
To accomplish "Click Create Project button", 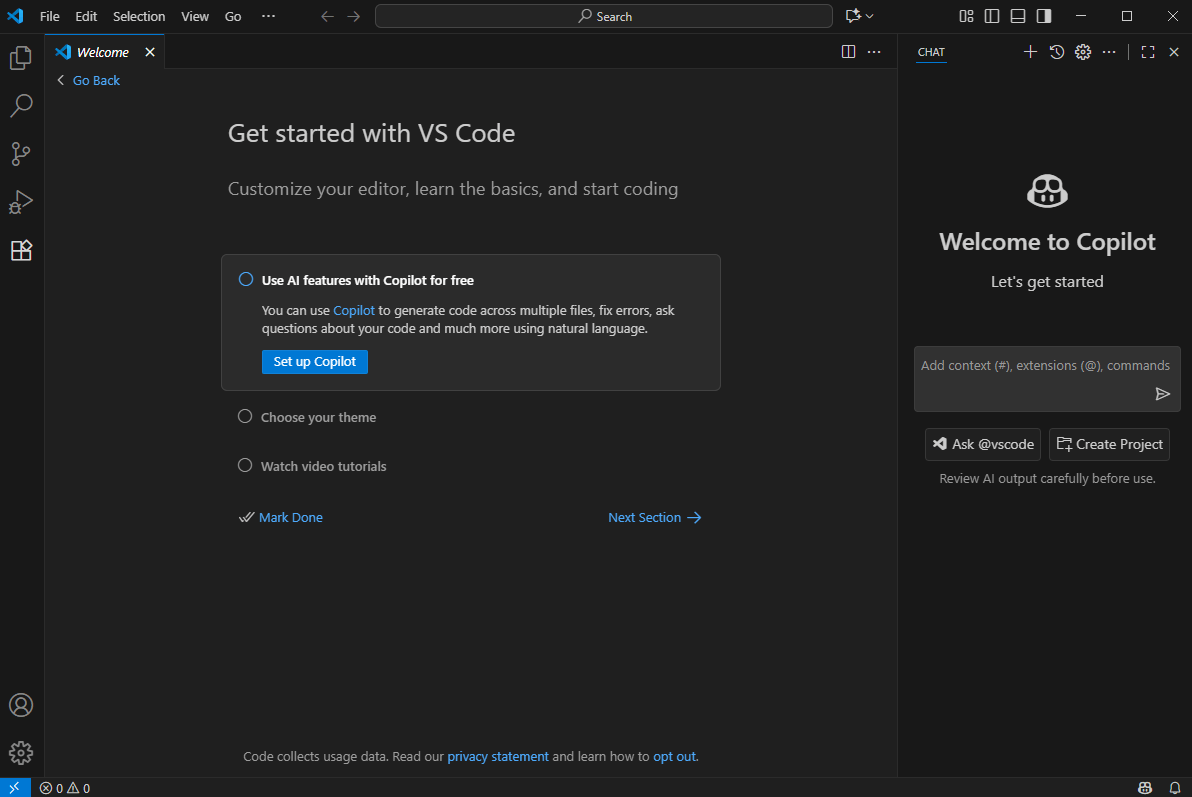I will tap(1109, 444).
